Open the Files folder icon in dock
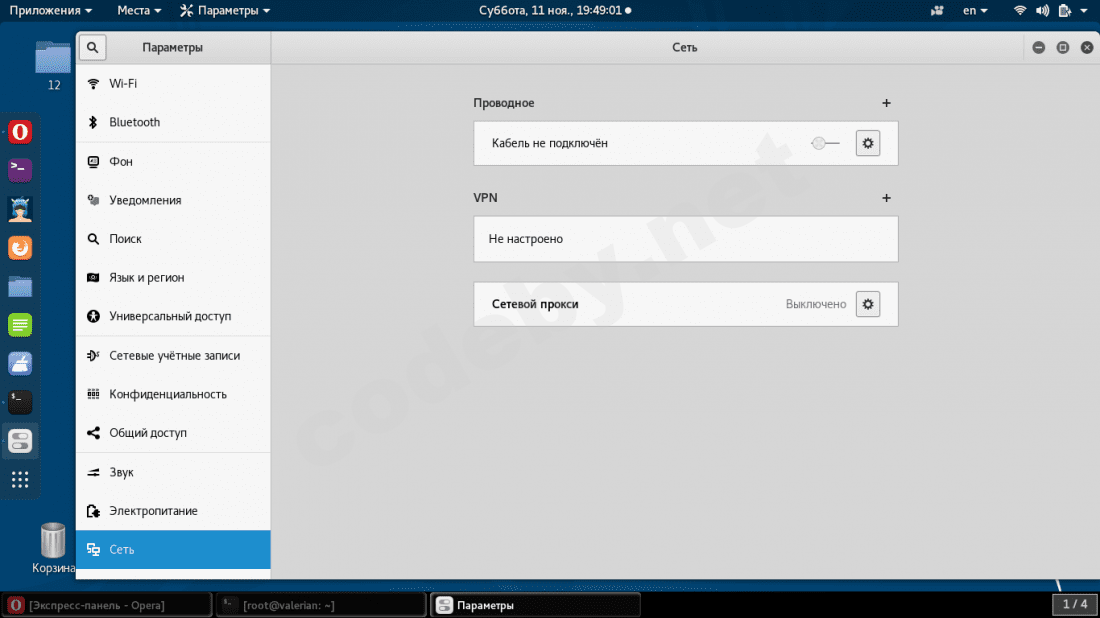The image size is (1100, 618). click(x=20, y=286)
